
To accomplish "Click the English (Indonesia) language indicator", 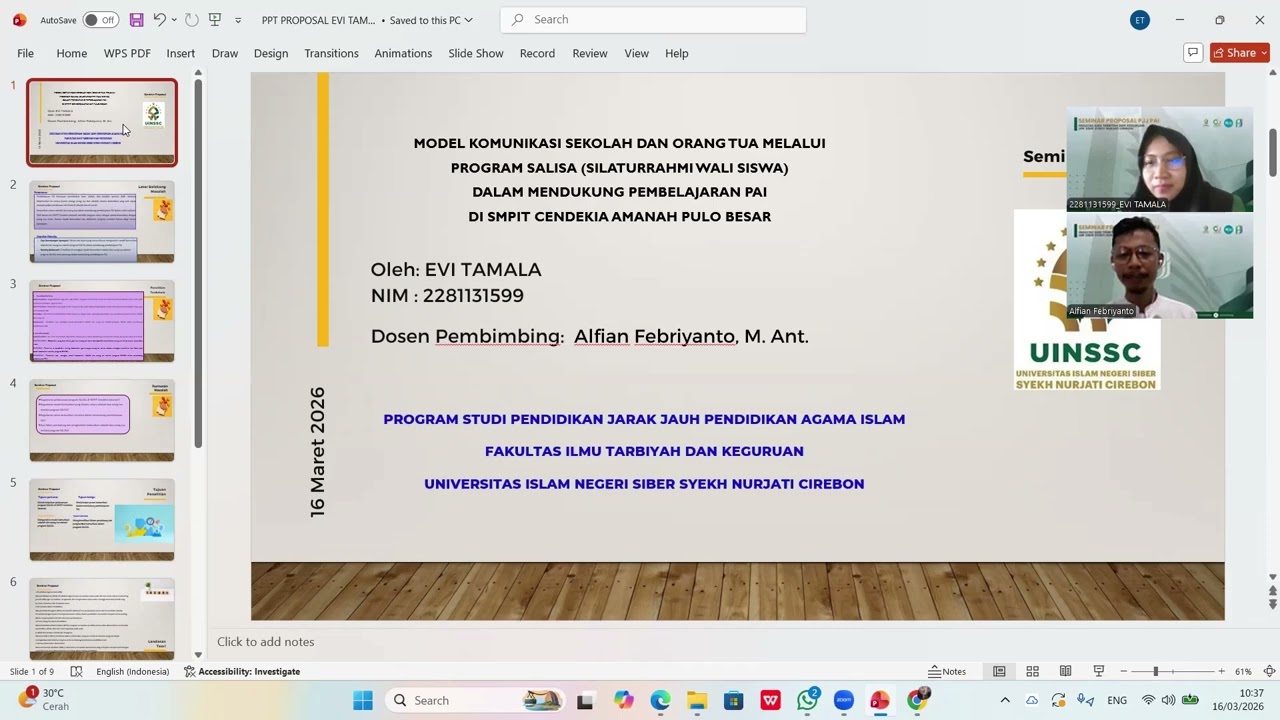I will (132, 671).
